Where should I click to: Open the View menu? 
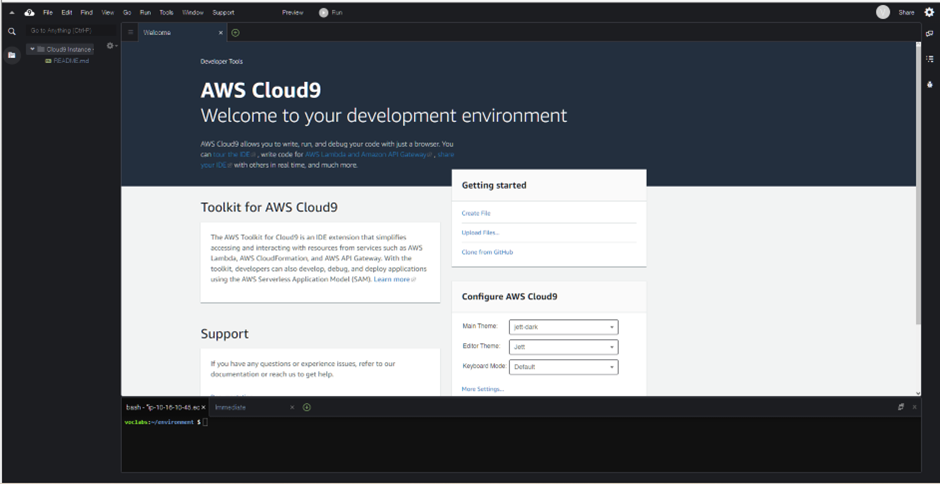(108, 13)
